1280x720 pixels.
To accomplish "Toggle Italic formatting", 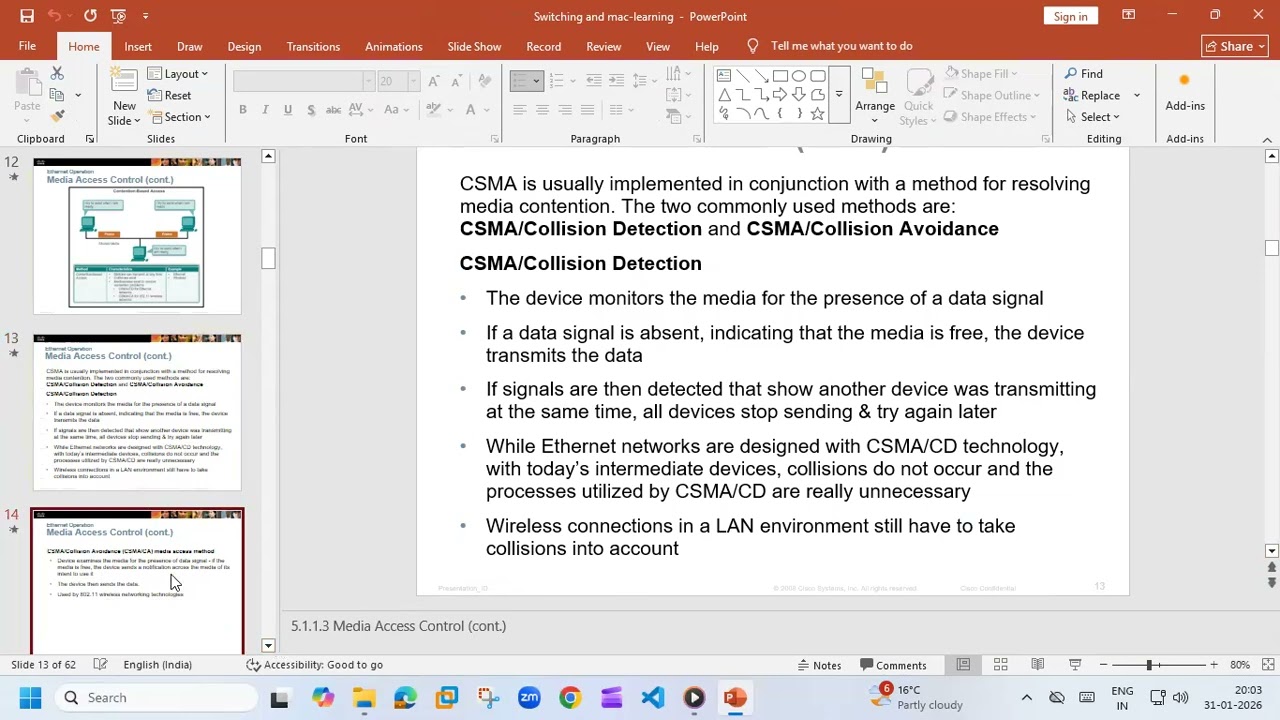I will pyautogui.click(x=265, y=110).
